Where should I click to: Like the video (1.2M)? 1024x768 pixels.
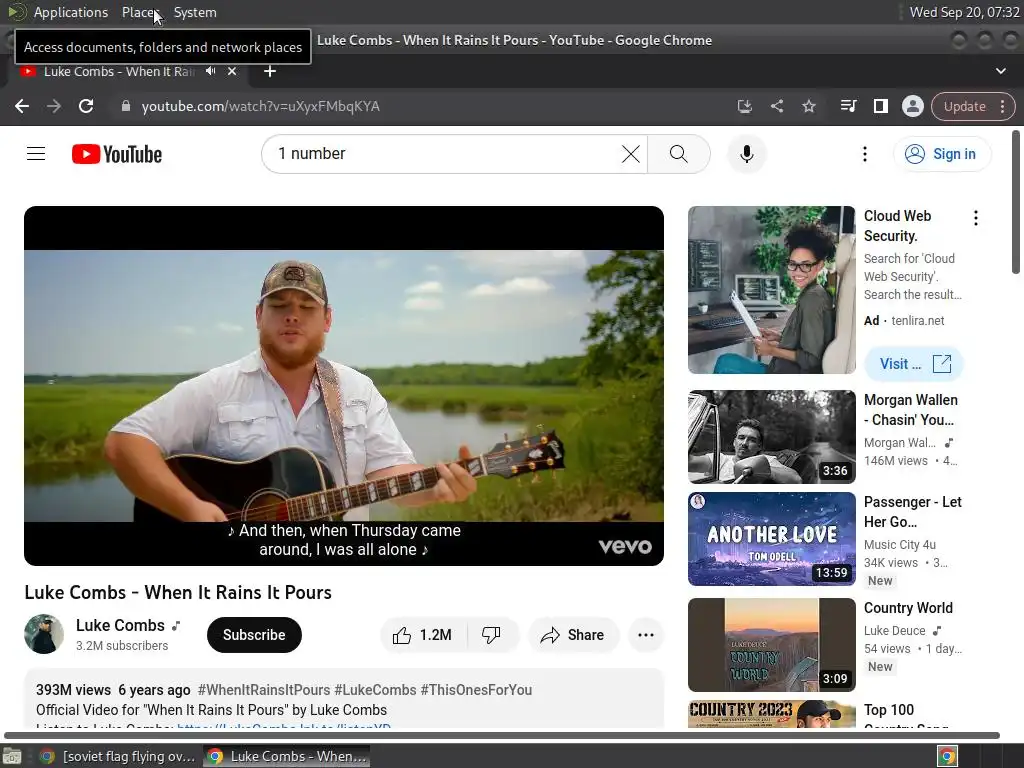click(423, 635)
